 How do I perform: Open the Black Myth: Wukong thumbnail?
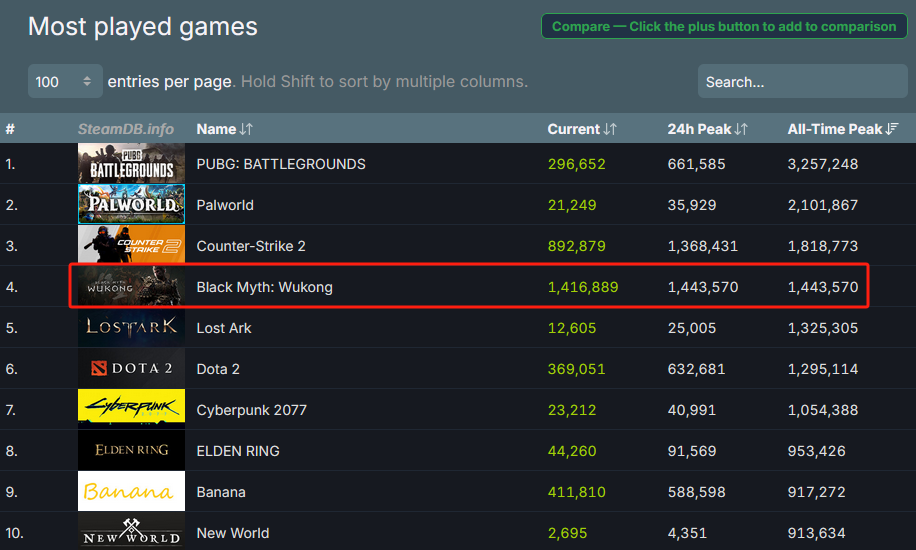(x=131, y=286)
